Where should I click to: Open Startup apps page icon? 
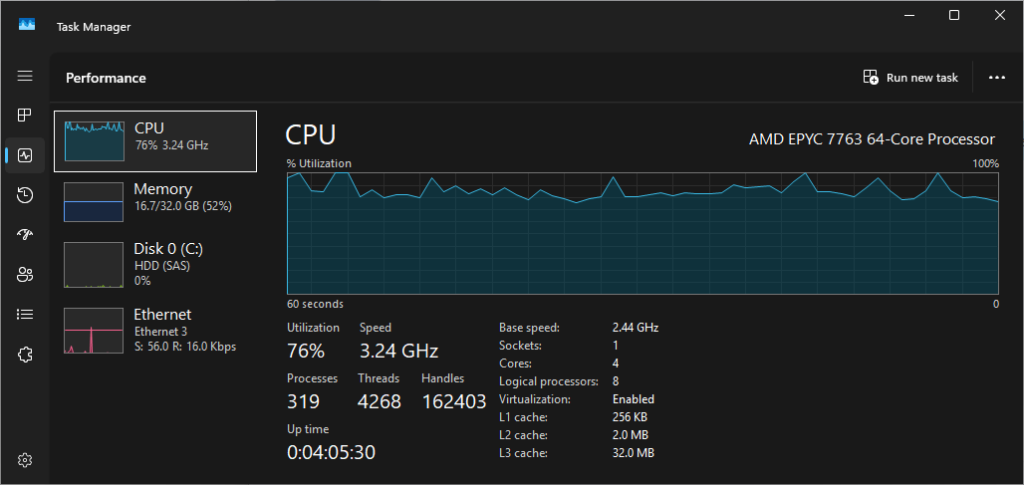tap(25, 235)
